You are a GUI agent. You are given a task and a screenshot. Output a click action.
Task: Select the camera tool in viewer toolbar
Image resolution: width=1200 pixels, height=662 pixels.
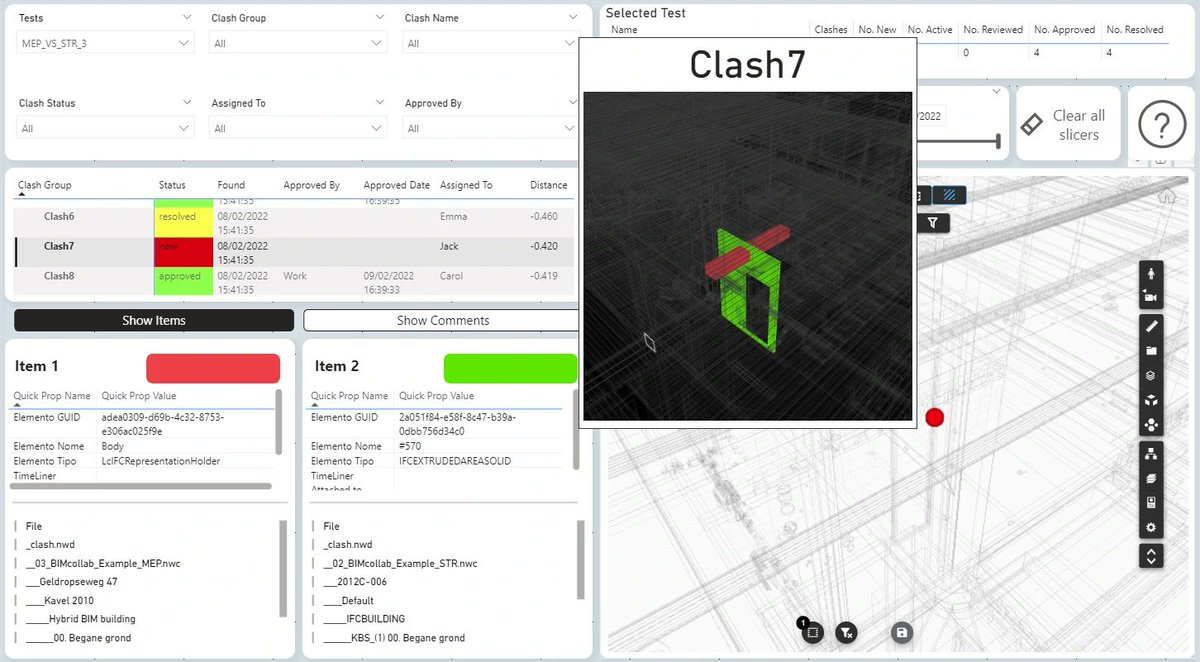[x=1151, y=298]
